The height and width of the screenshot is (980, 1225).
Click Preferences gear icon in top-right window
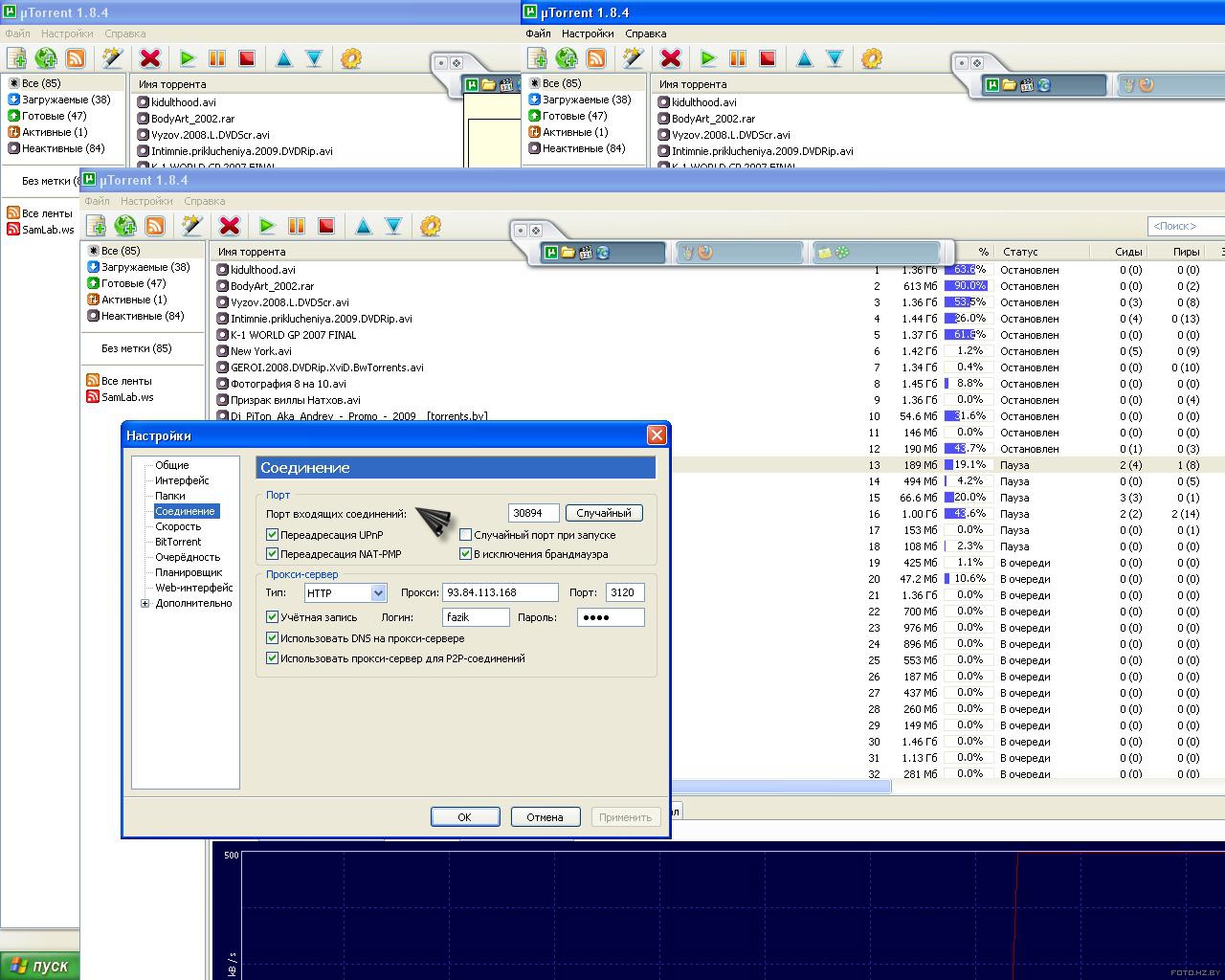(x=872, y=58)
